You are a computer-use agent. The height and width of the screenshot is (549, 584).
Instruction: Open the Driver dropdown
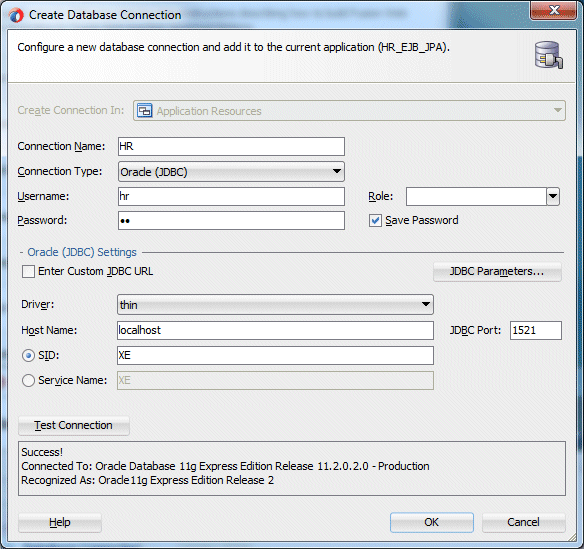[275, 305]
